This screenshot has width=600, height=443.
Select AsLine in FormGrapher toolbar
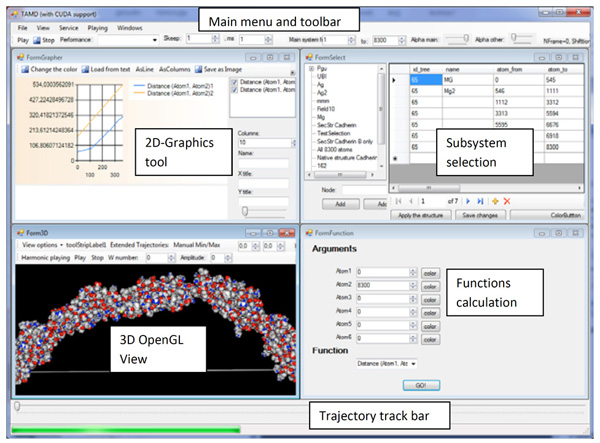pos(144,69)
